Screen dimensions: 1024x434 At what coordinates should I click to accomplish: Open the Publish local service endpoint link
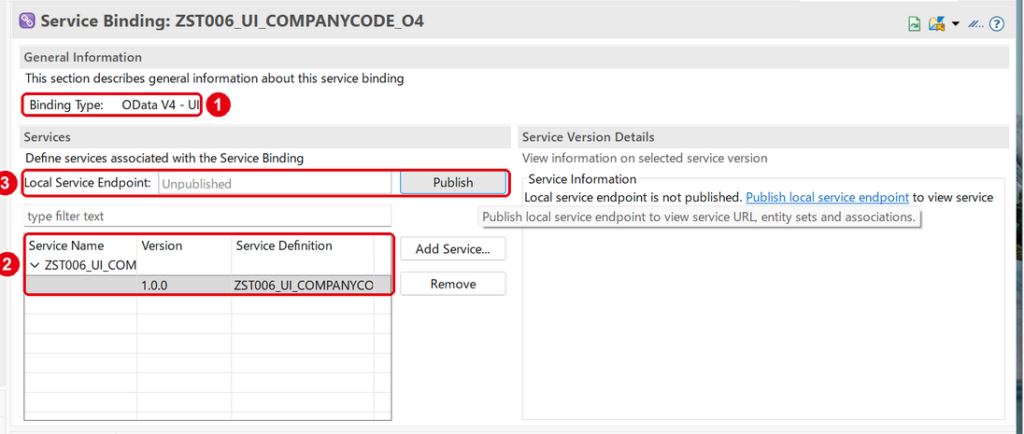(x=827, y=196)
